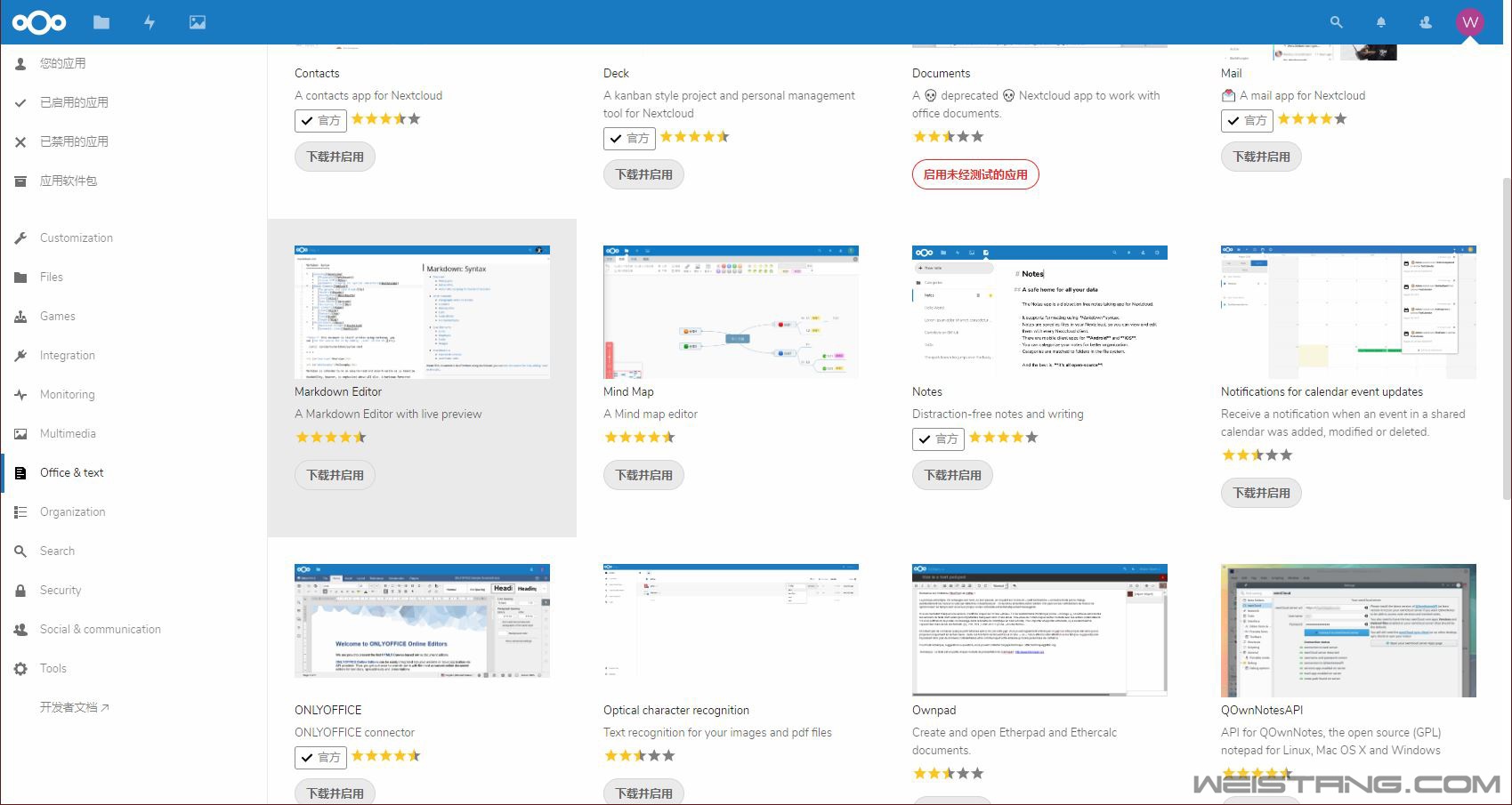This screenshot has width=1512, height=805.
Task: Click the Mind Map screenshot thumbnail
Action: click(731, 312)
